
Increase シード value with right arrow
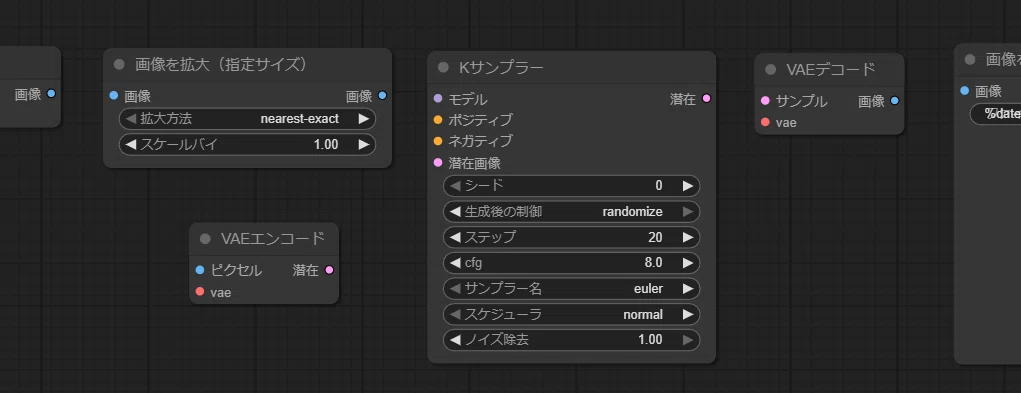(x=688, y=185)
